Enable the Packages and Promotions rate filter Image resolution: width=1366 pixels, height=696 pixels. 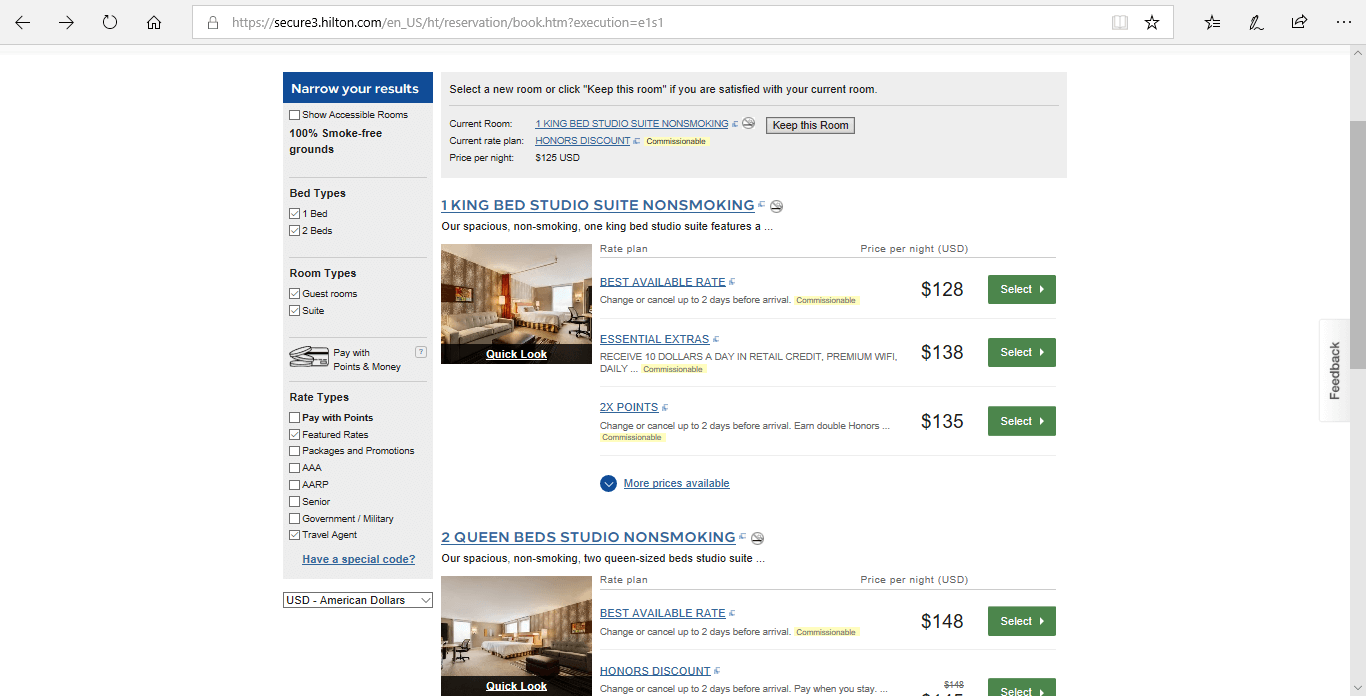click(x=294, y=451)
